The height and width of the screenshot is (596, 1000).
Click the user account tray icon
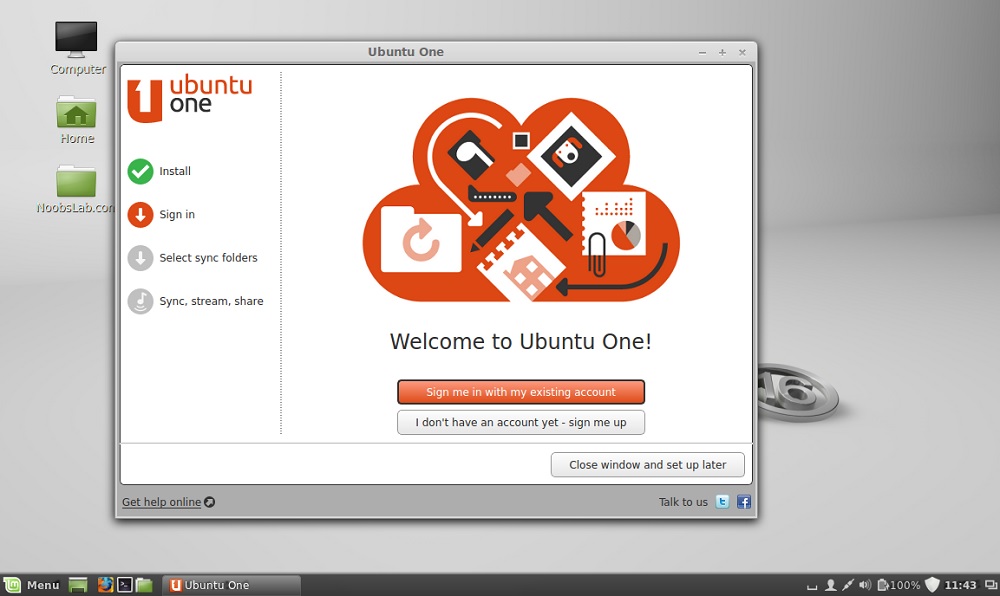(830, 585)
